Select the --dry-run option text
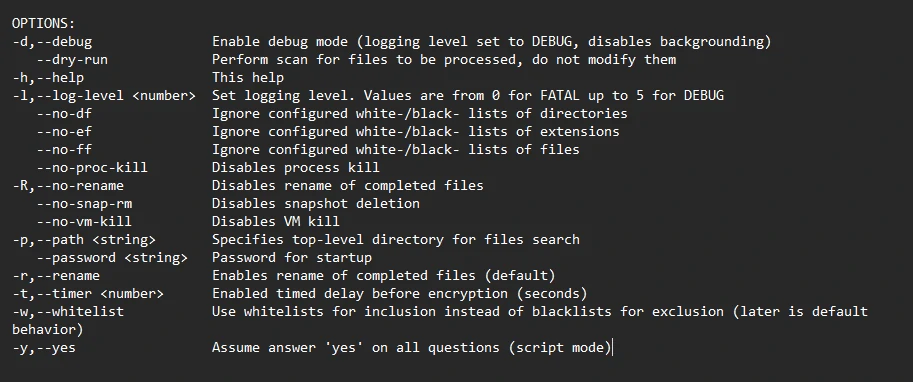This screenshot has width=913, height=382. point(72,60)
